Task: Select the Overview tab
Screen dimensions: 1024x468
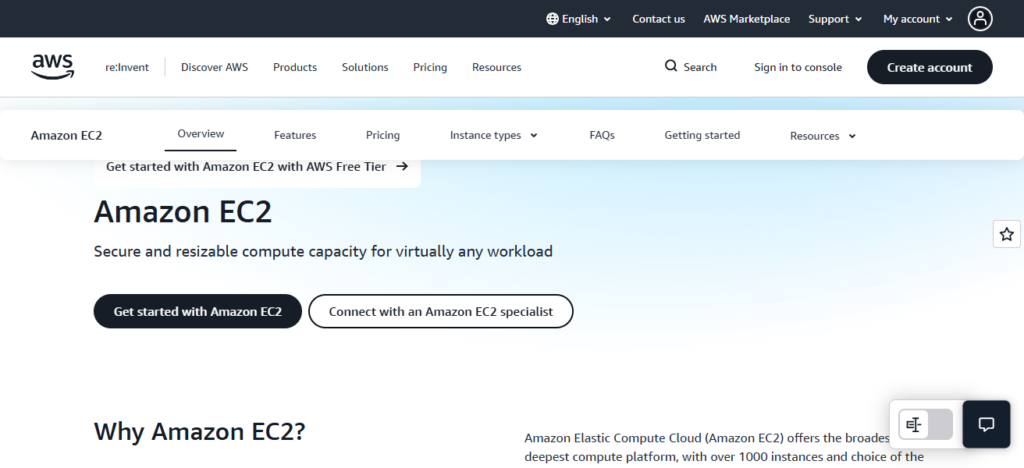Action: pos(200,134)
